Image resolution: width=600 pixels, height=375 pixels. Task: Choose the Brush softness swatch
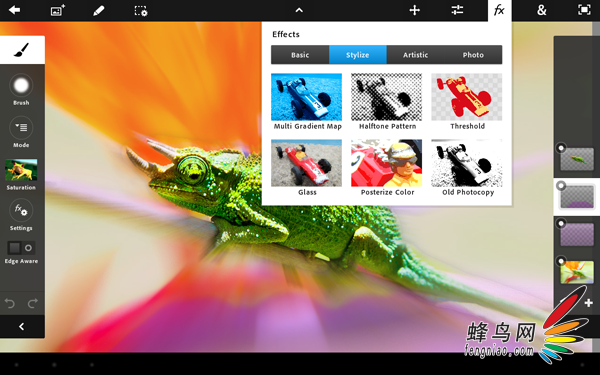(21, 85)
